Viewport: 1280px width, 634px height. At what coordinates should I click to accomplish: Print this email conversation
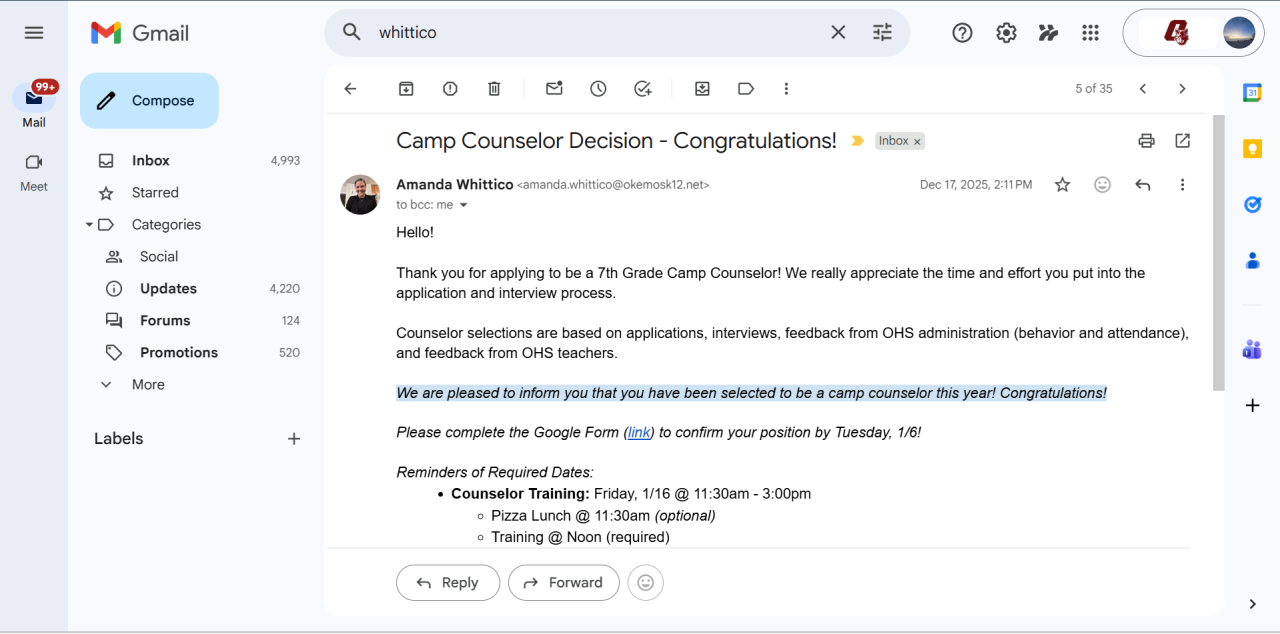[1146, 141]
